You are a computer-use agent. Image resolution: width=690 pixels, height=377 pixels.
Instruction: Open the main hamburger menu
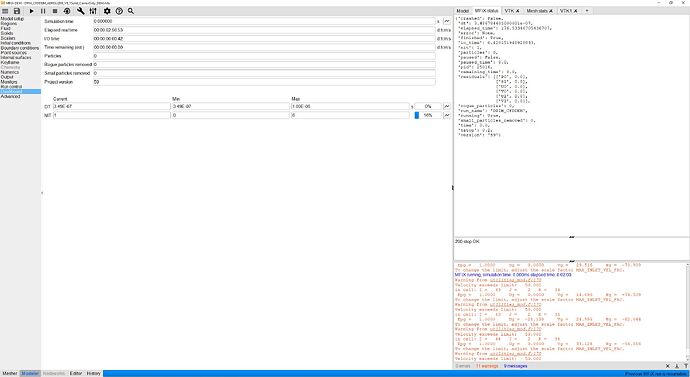coord(5,11)
